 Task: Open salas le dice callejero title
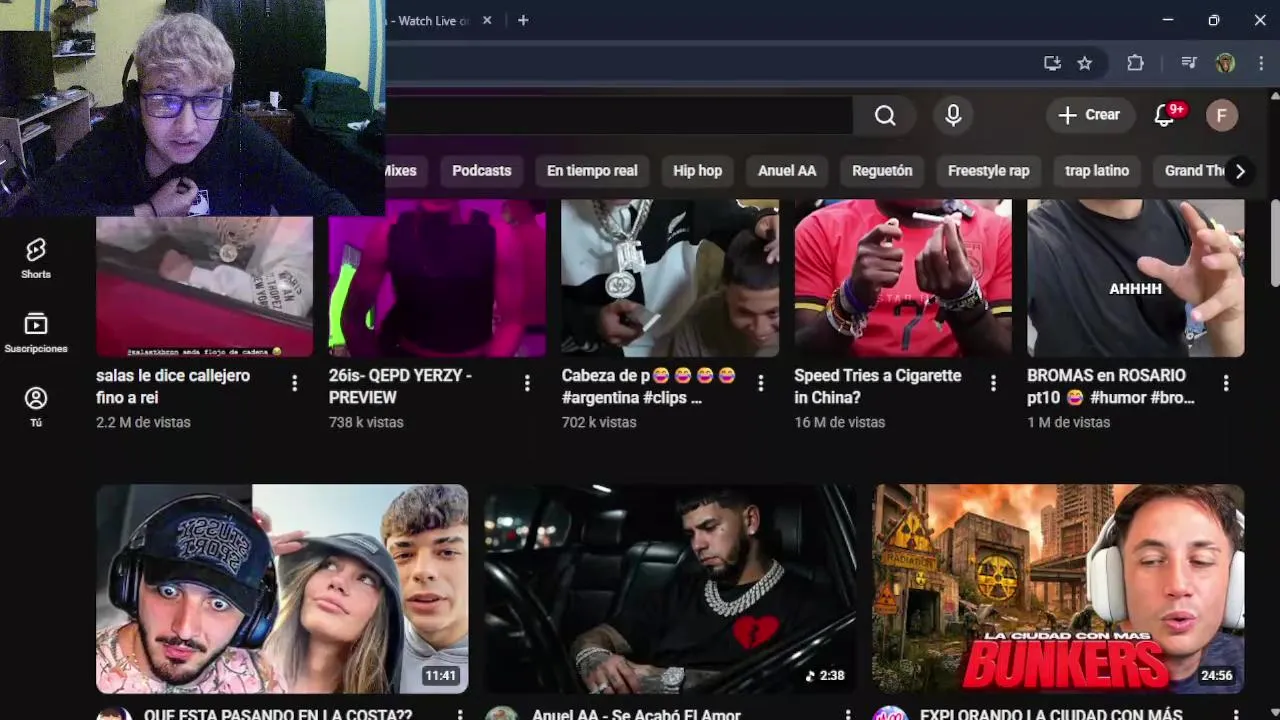pos(173,386)
